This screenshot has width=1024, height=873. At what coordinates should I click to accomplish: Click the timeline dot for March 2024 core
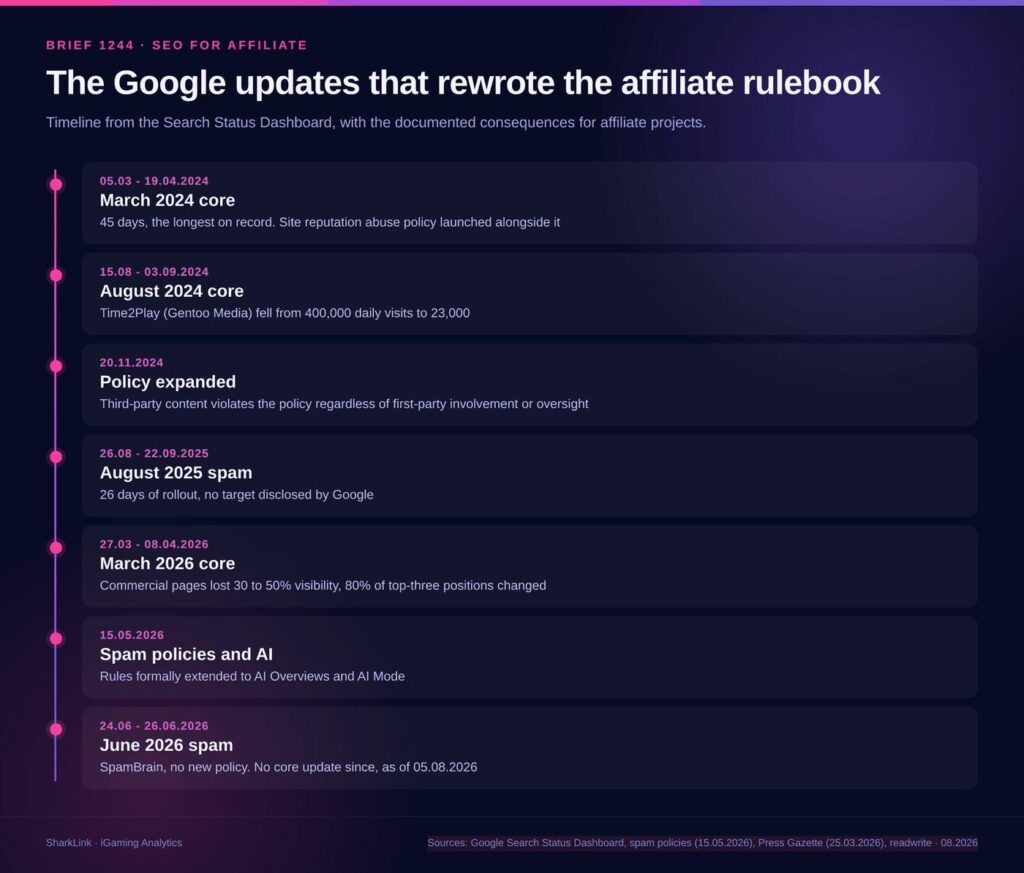click(56, 185)
